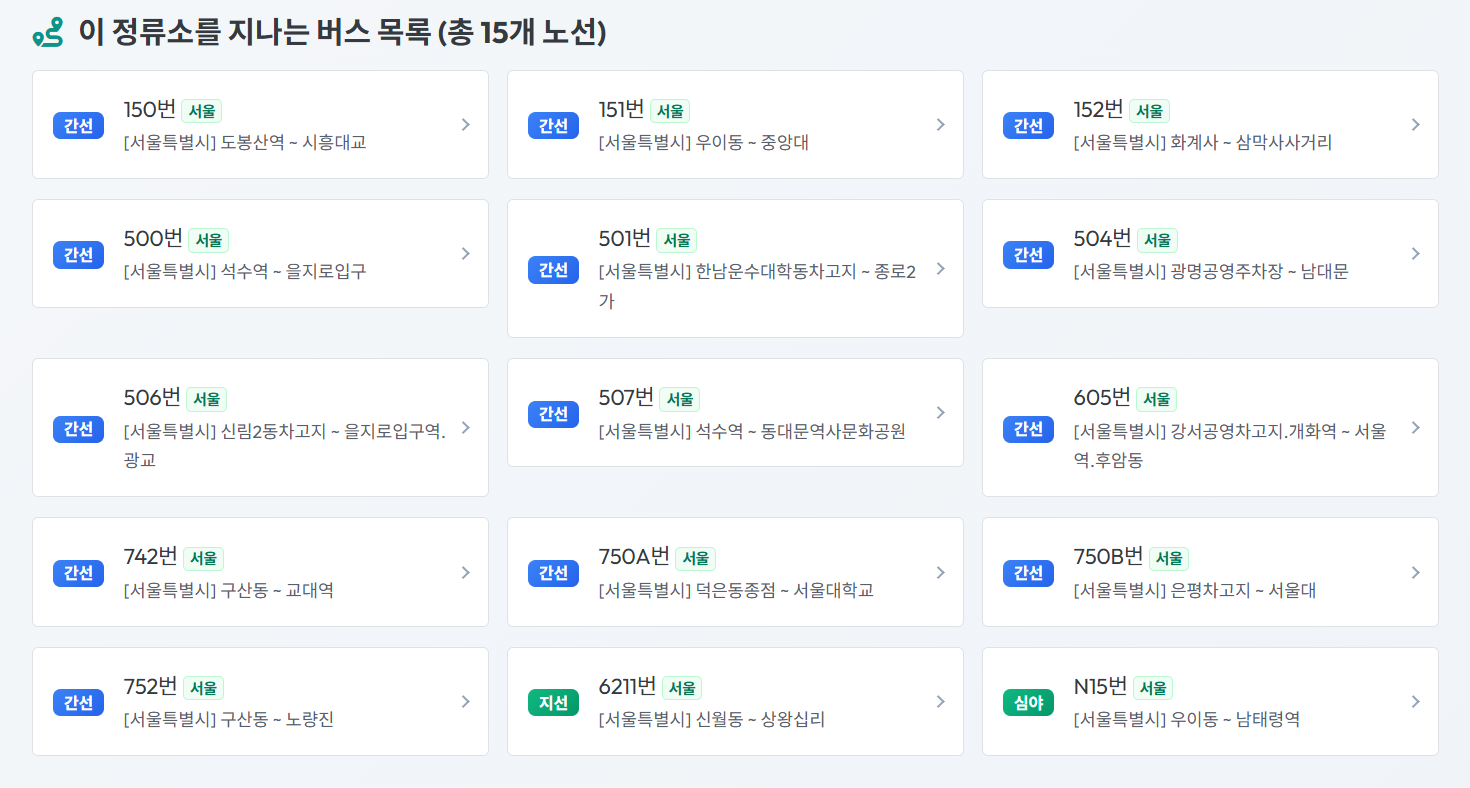
Task: Click the green 심야 badge on the N15번 card
Action: point(1028,702)
